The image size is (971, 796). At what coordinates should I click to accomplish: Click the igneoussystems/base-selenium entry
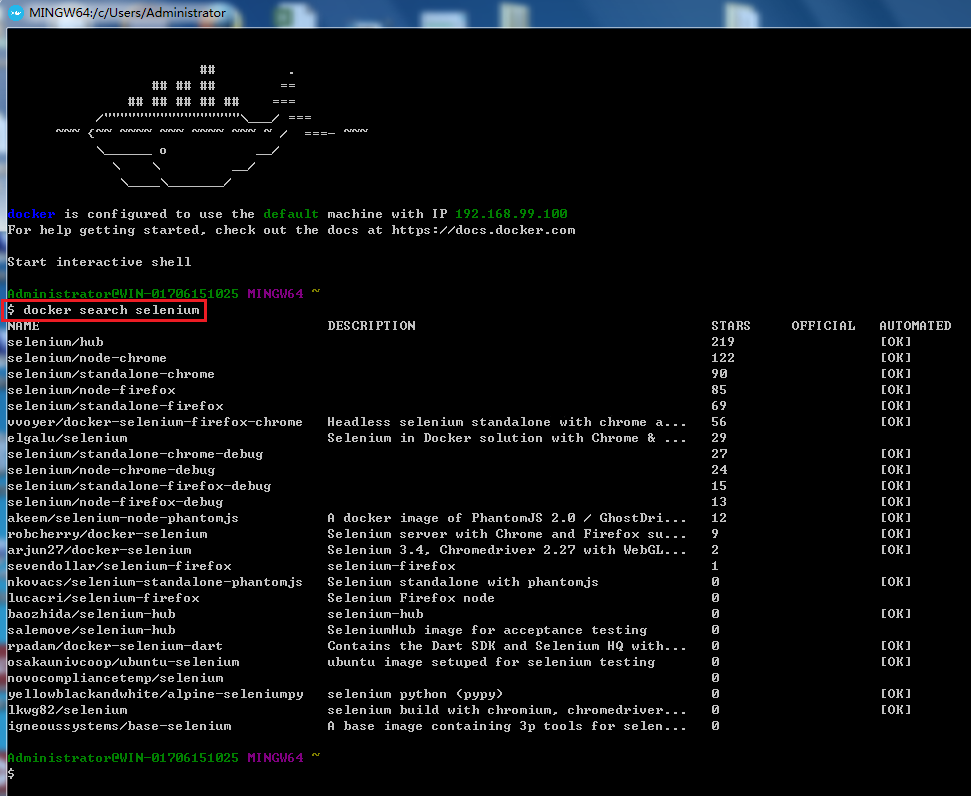click(x=119, y=726)
